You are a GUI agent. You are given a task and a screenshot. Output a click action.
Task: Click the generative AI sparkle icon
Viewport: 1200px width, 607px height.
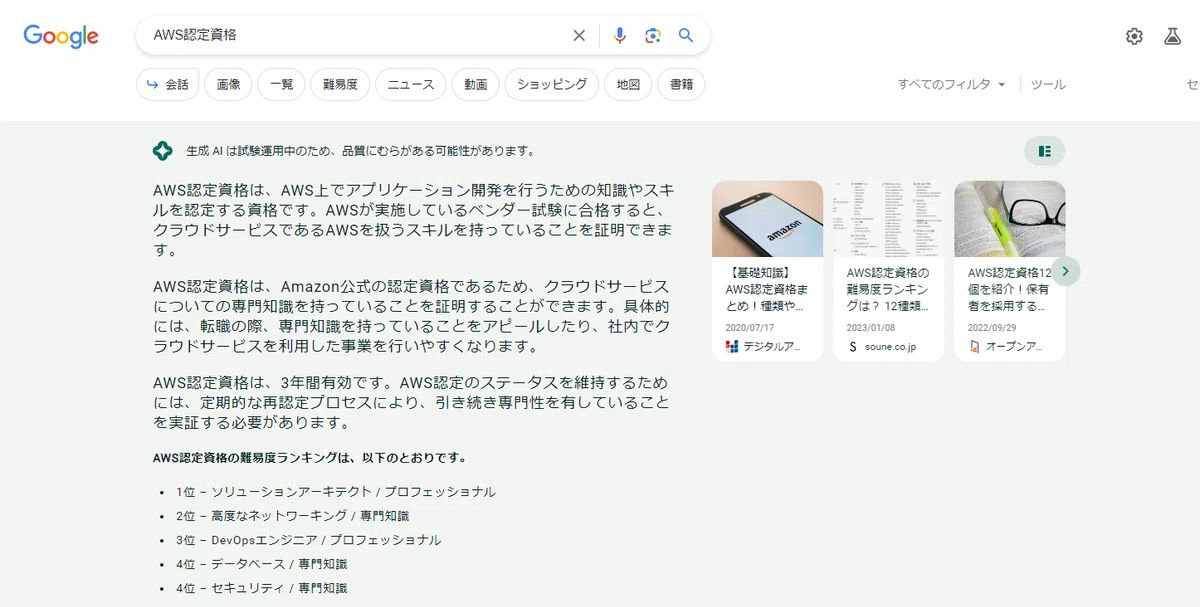162,151
